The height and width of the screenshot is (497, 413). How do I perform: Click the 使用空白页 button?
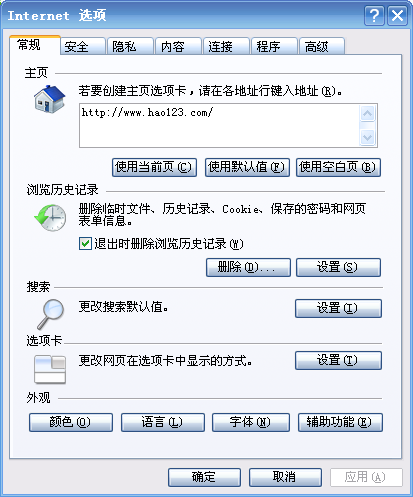click(338, 167)
